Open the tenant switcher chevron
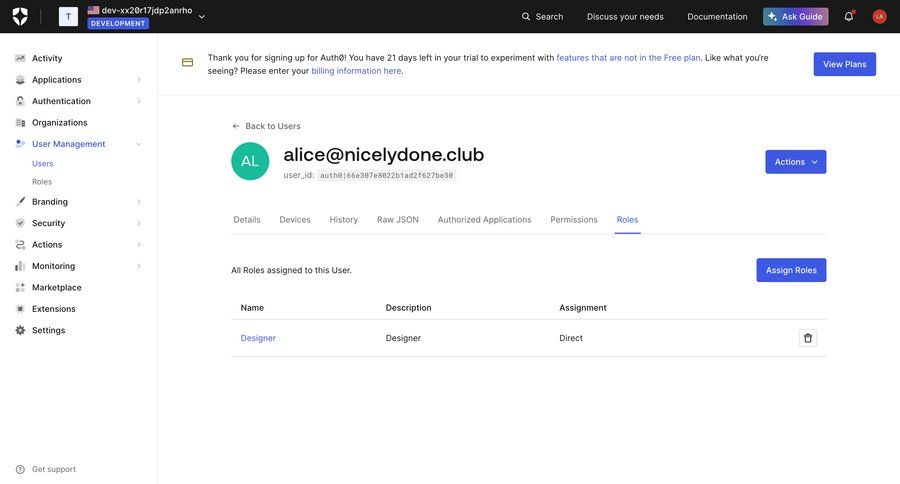Screen dimensions: 900x484 point(201,17)
